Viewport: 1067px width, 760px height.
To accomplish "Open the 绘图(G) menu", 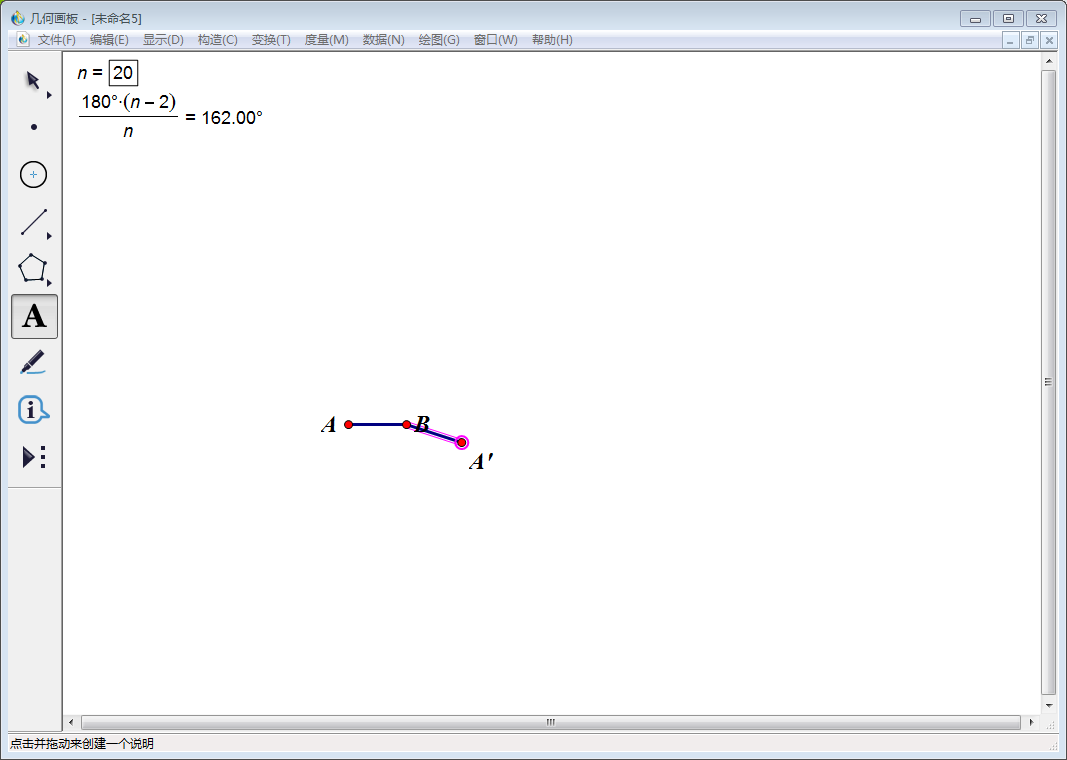I will (438, 40).
